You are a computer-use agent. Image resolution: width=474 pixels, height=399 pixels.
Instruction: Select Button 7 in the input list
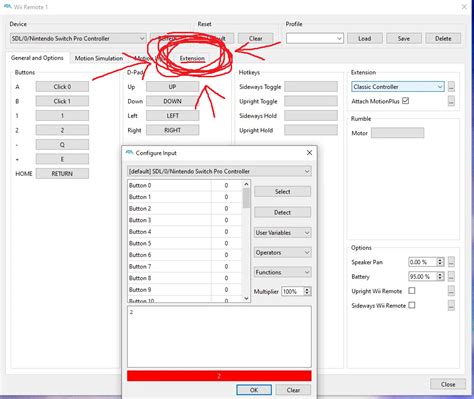184,267
